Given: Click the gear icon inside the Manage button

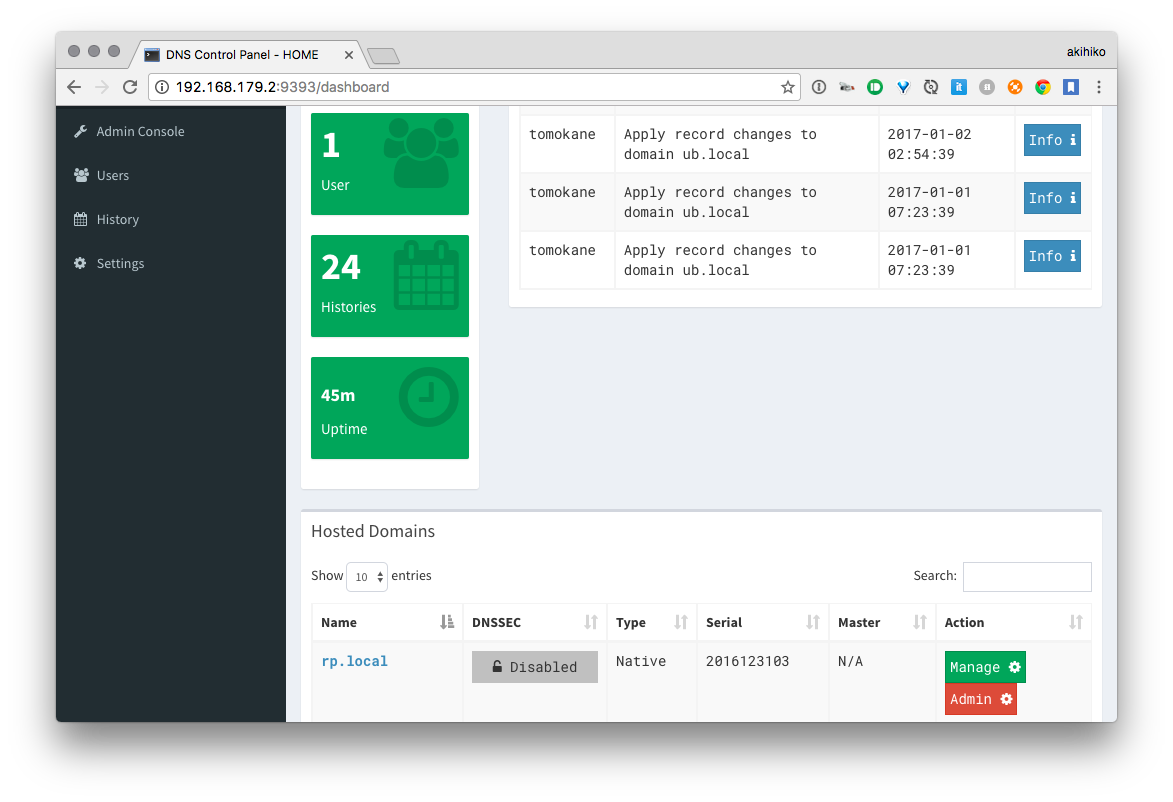Looking at the screenshot, I should click(1015, 667).
